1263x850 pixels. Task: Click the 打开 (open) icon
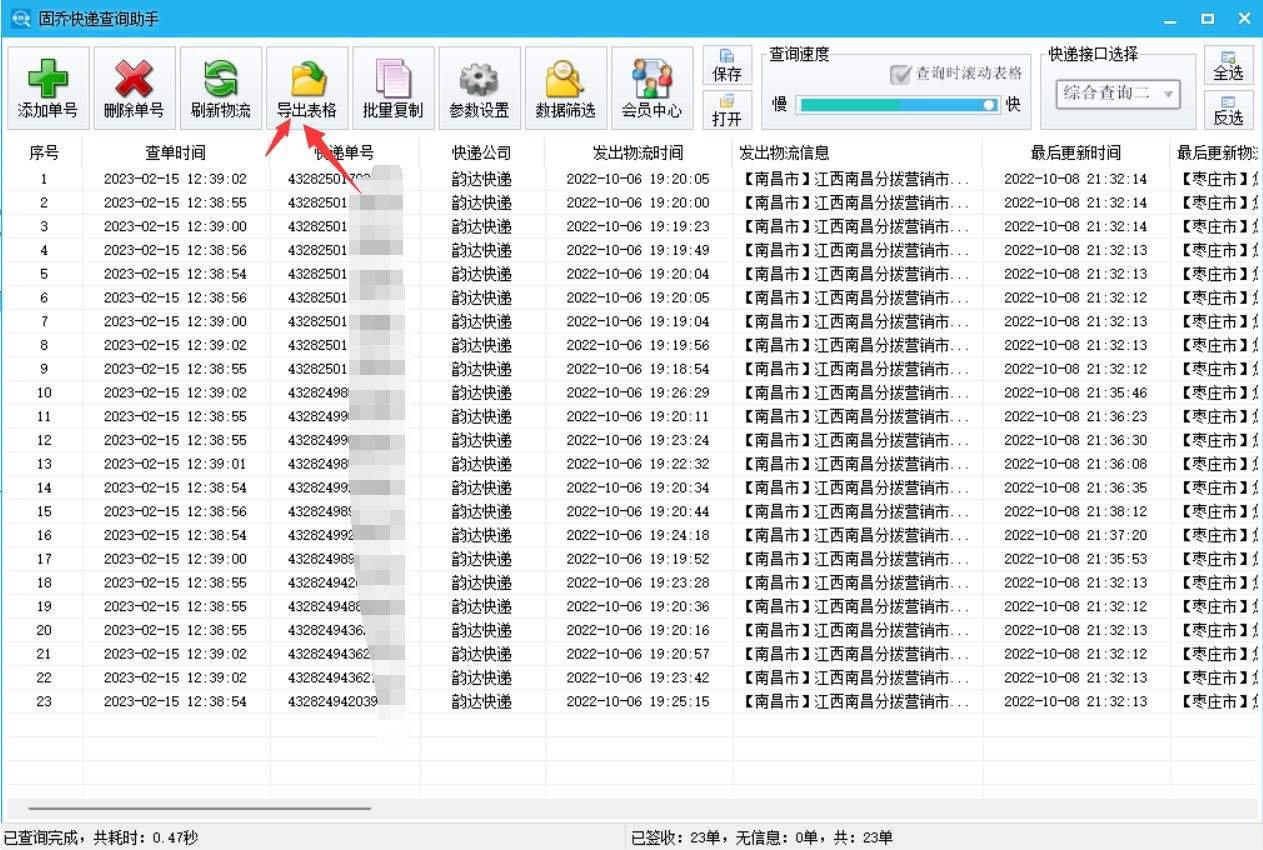pos(727,111)
